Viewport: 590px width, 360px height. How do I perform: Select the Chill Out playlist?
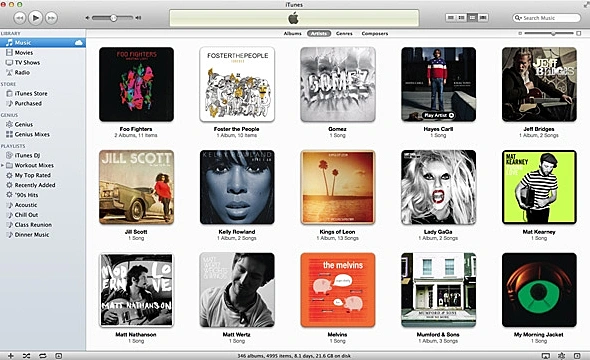26,215
